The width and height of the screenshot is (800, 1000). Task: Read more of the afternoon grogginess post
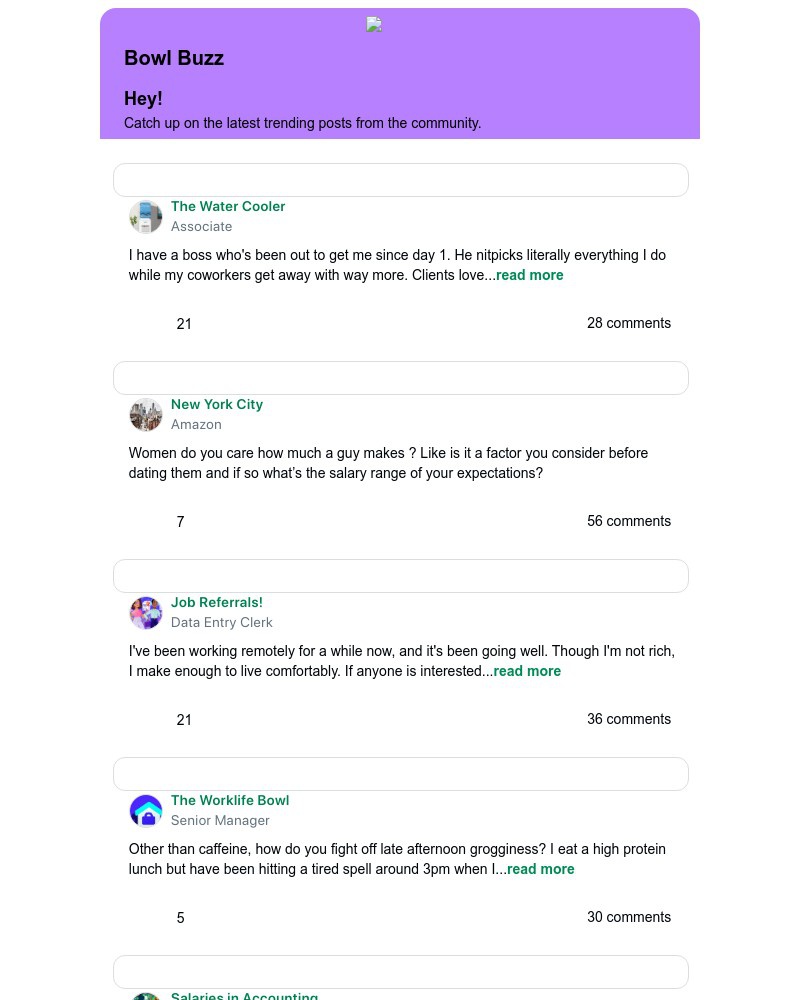pos(541,870)
